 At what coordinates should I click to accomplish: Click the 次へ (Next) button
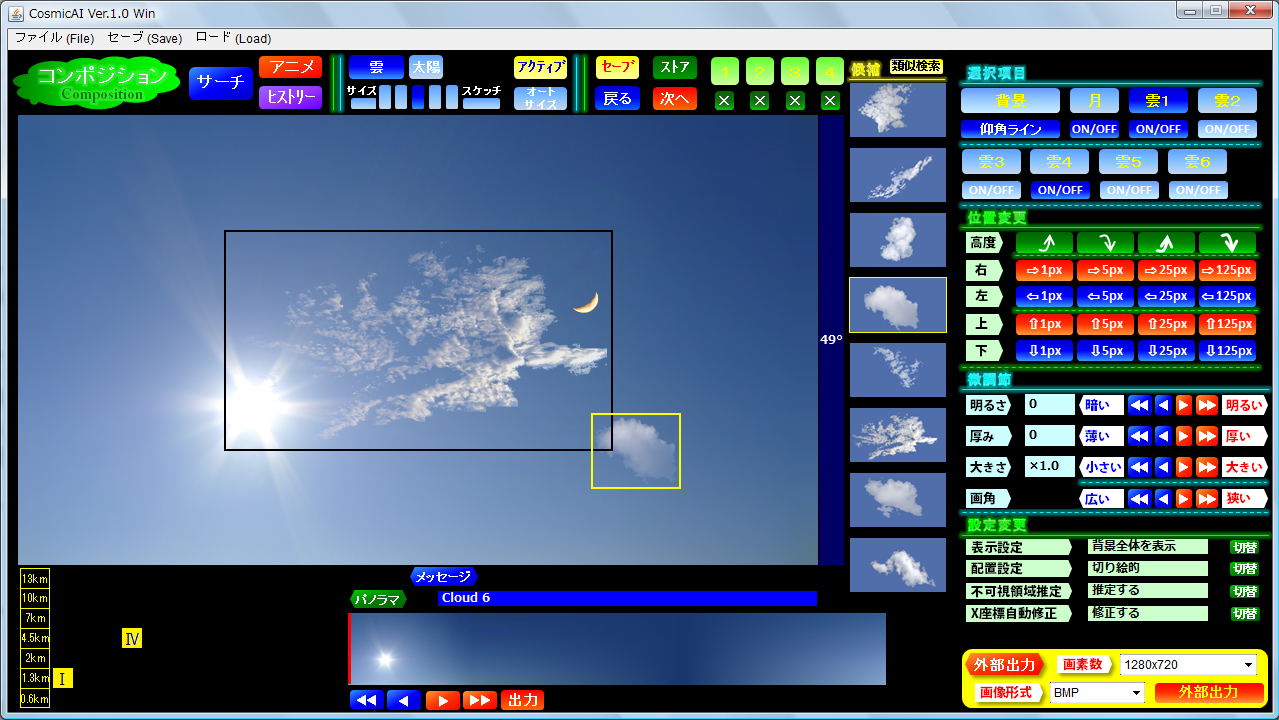675,99
